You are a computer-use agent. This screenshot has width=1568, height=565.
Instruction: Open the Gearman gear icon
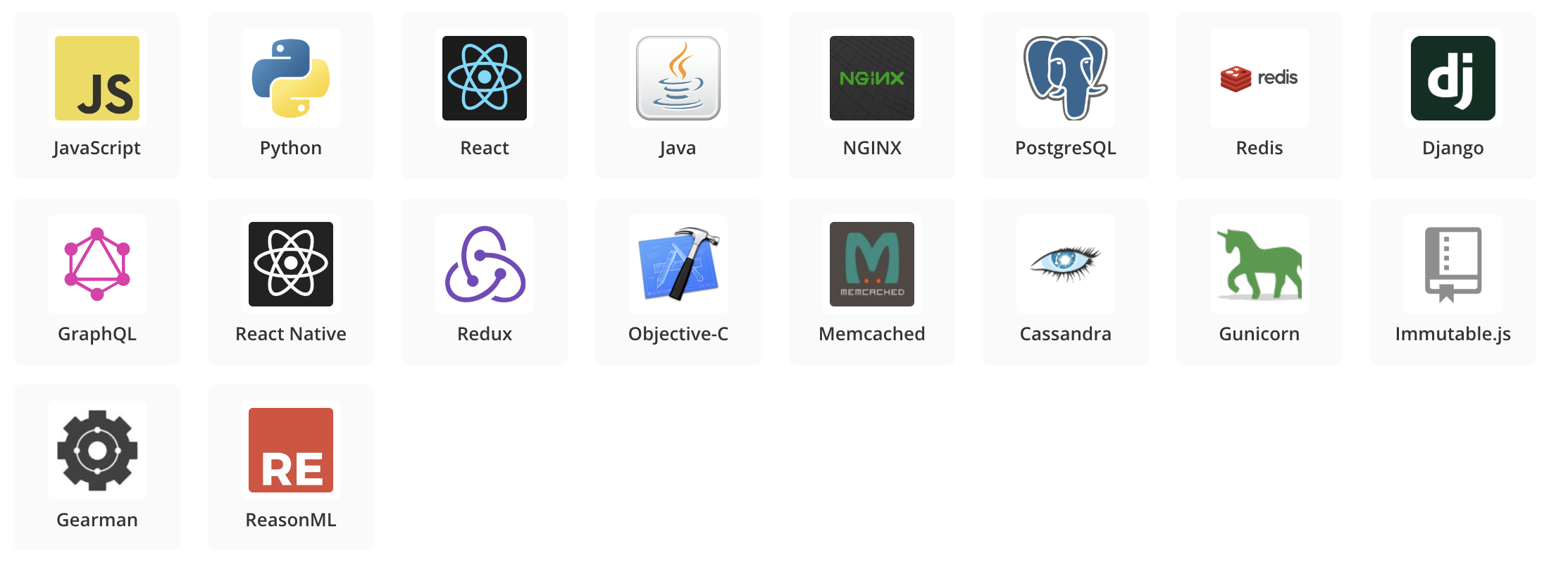(x=97, y=450)
